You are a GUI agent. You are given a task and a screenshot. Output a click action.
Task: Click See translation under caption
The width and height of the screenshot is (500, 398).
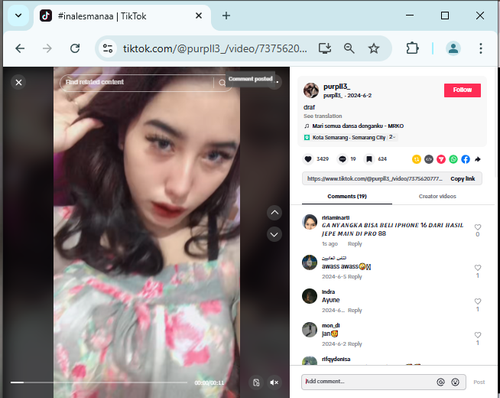[323, 116]
